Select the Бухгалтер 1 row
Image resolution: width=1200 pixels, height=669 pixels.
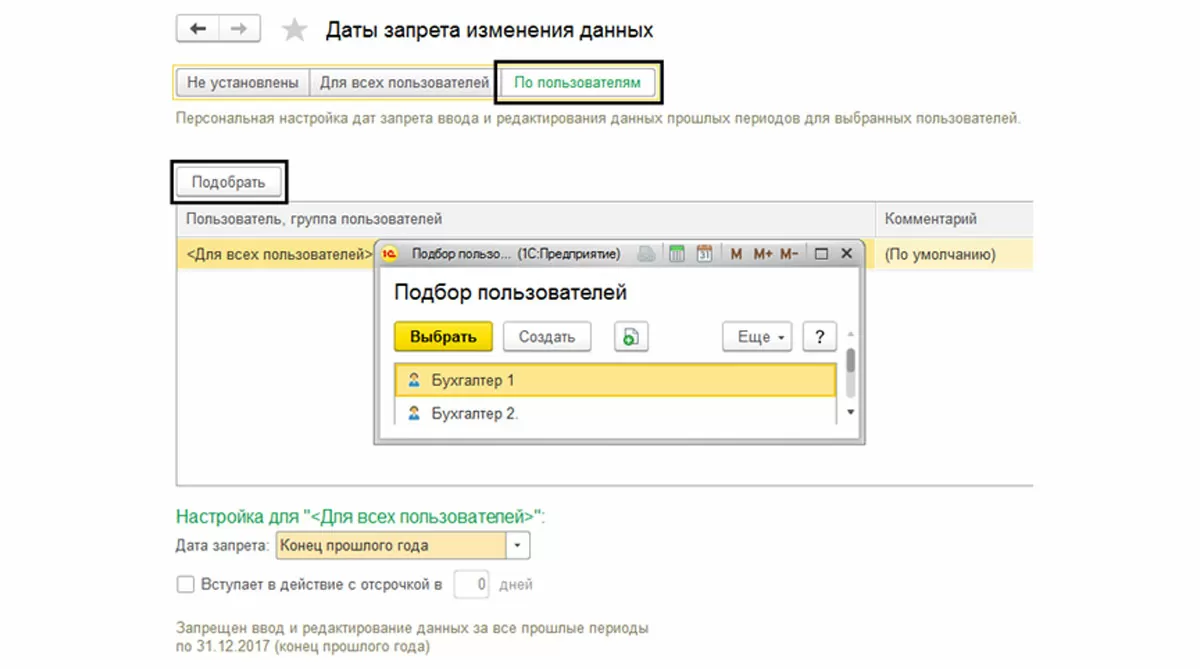(x=615, y=381)
